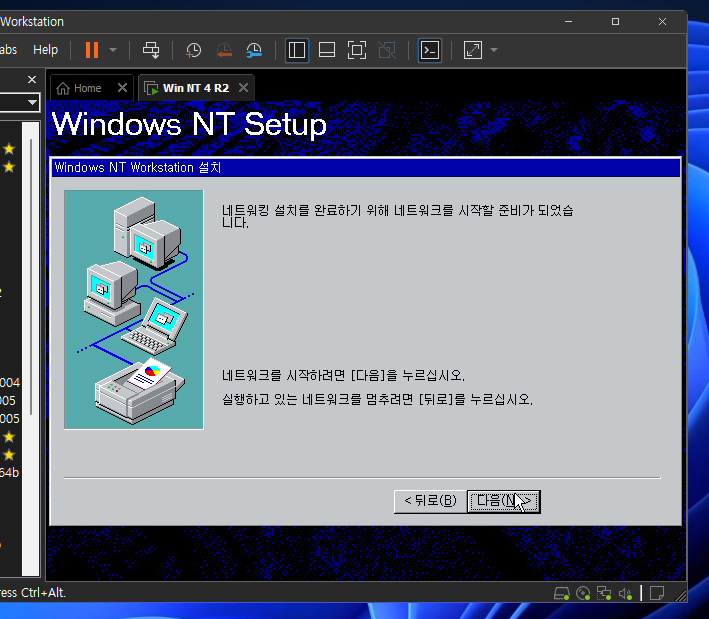Click the sound card status icon
709x619 pixels.
tap(625, 593)
